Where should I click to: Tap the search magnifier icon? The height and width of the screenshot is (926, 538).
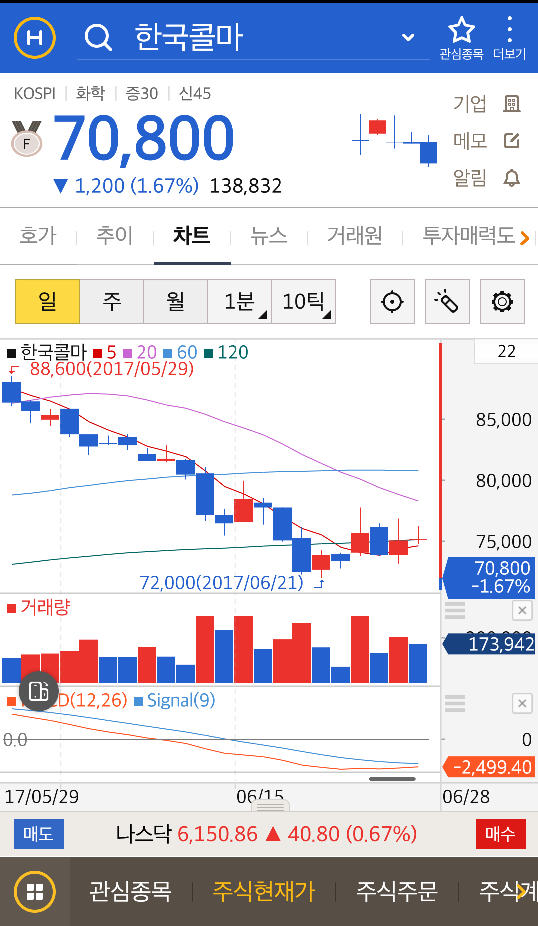click(98, 37)
